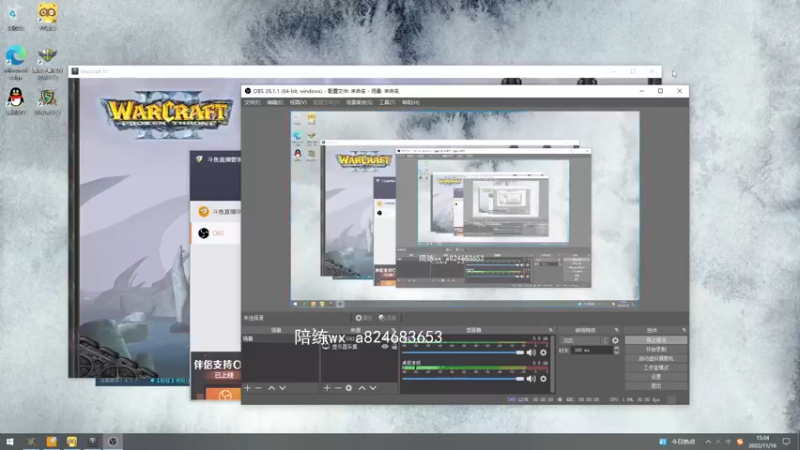
Task: Open QQ penguin desktop shortcut
Action: tap(16, 101)
